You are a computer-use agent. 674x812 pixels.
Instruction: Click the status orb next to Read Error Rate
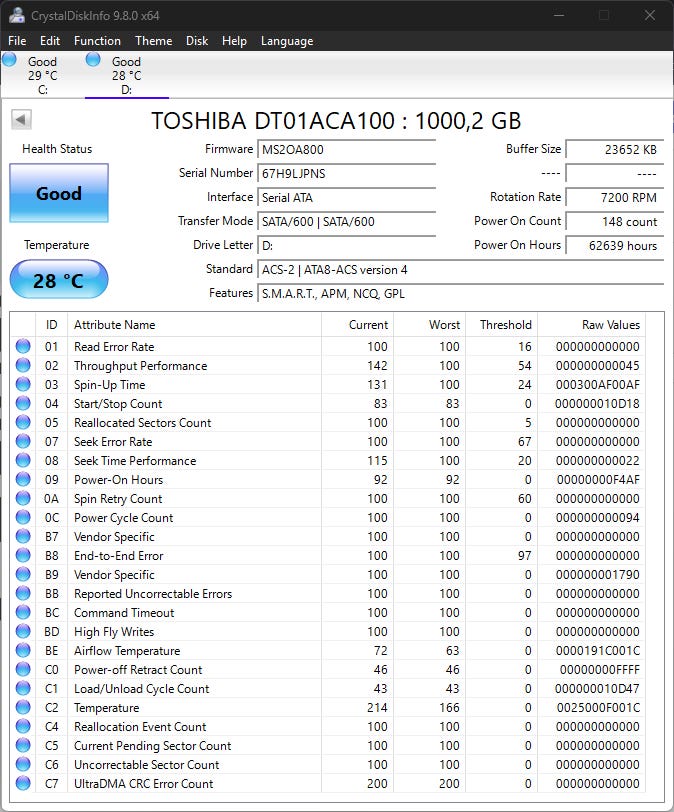23,347
